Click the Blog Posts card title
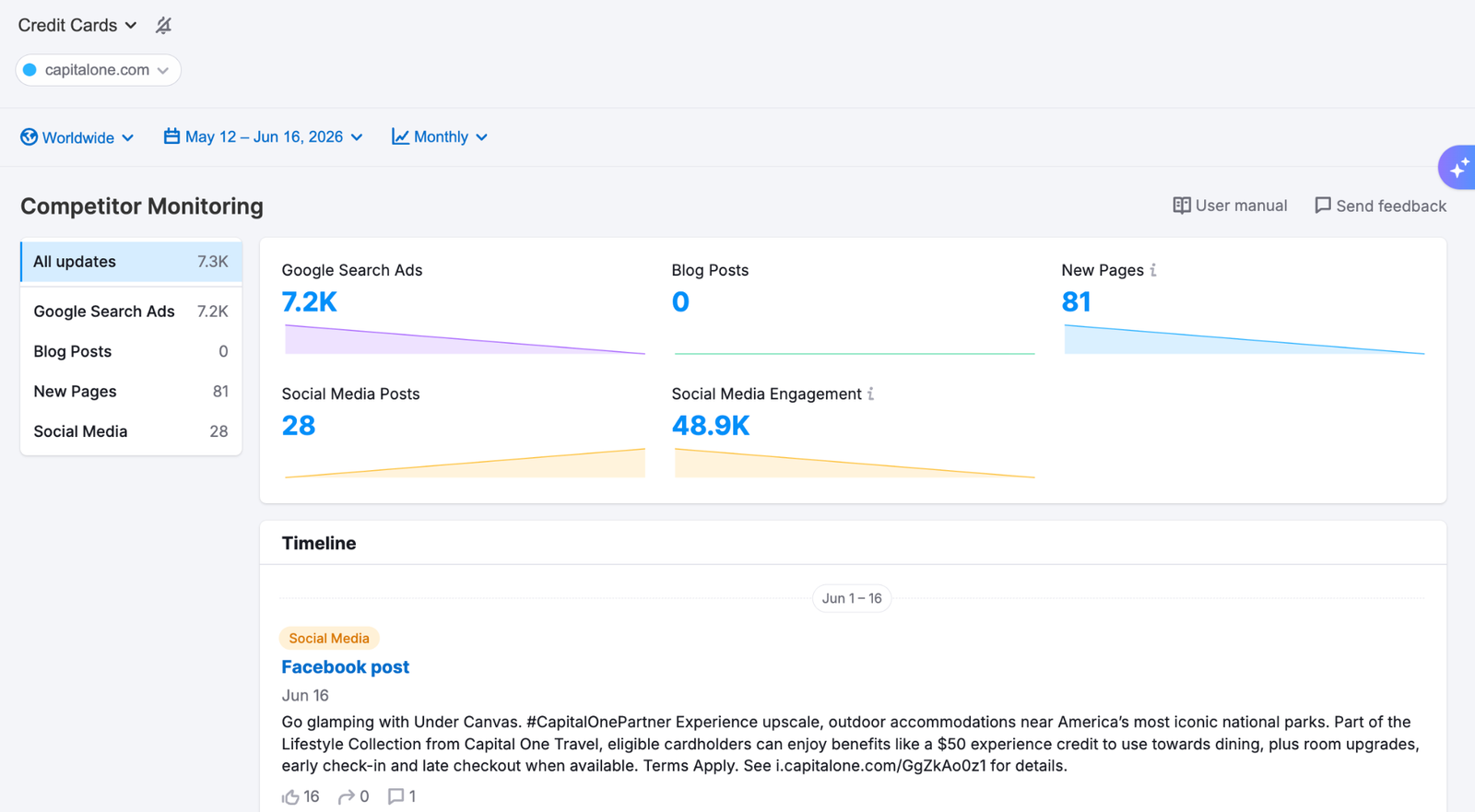 click(x=710, y=270)
